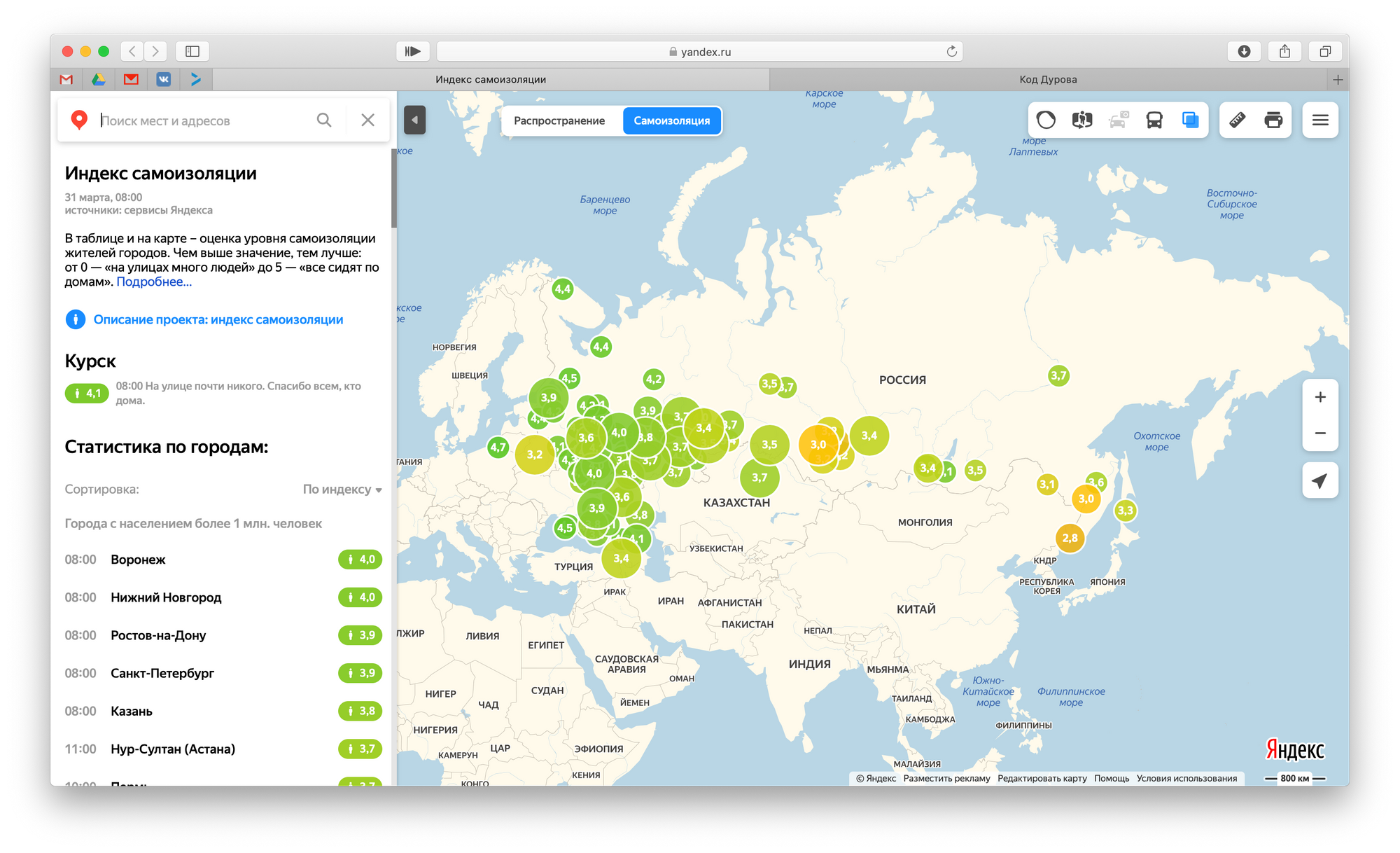Open the Подробнее… link
This screenshot has width=1400, height=853.
coord(154,282)
